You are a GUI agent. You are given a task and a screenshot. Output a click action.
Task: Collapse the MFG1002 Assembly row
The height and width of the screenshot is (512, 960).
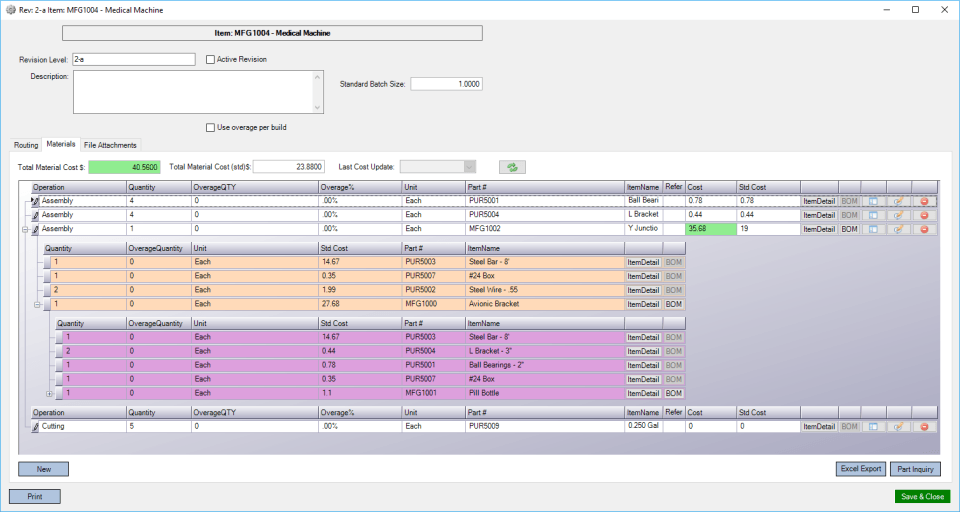(x=25, y=230)
